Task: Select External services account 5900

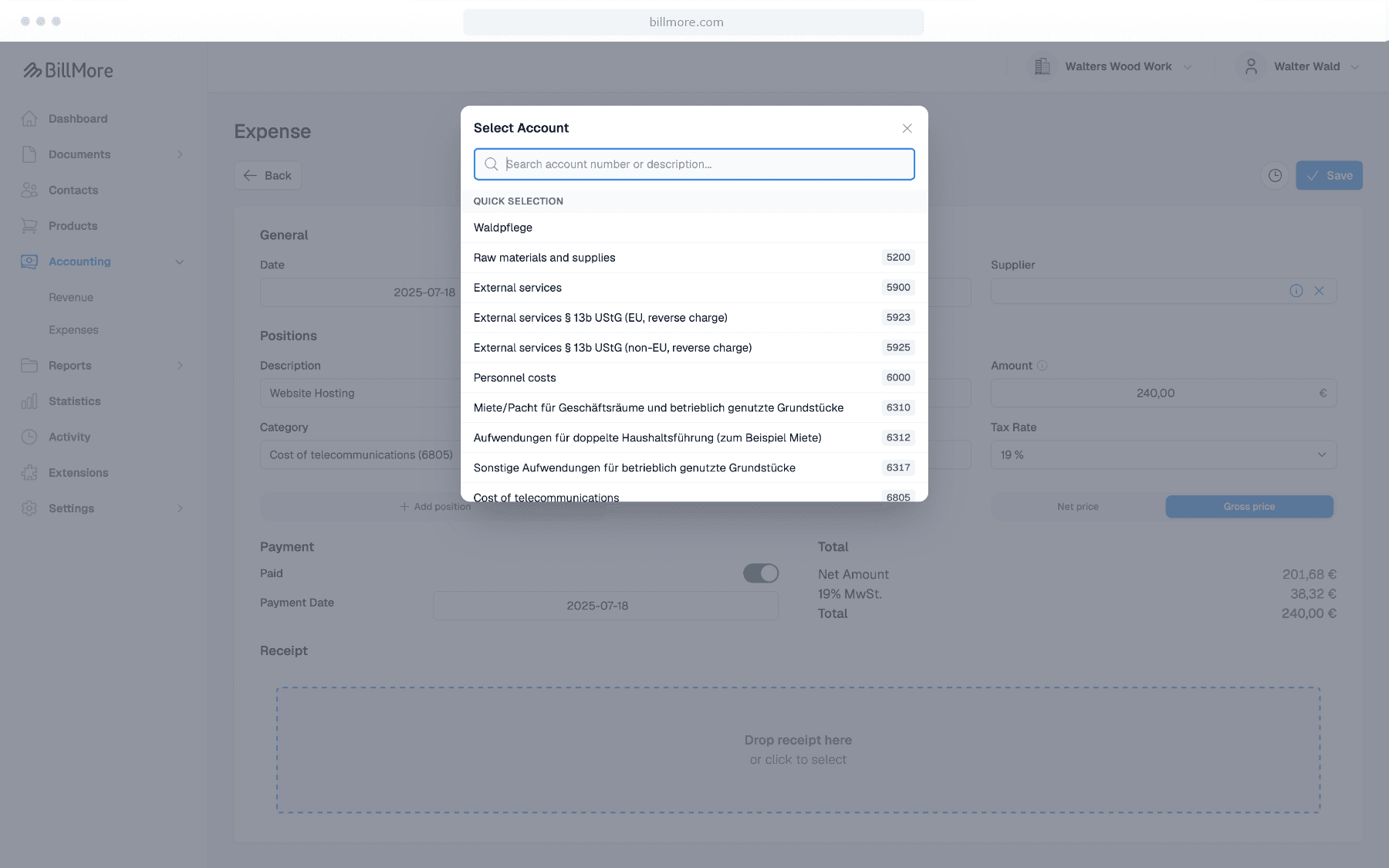Action: pos(694,288)
